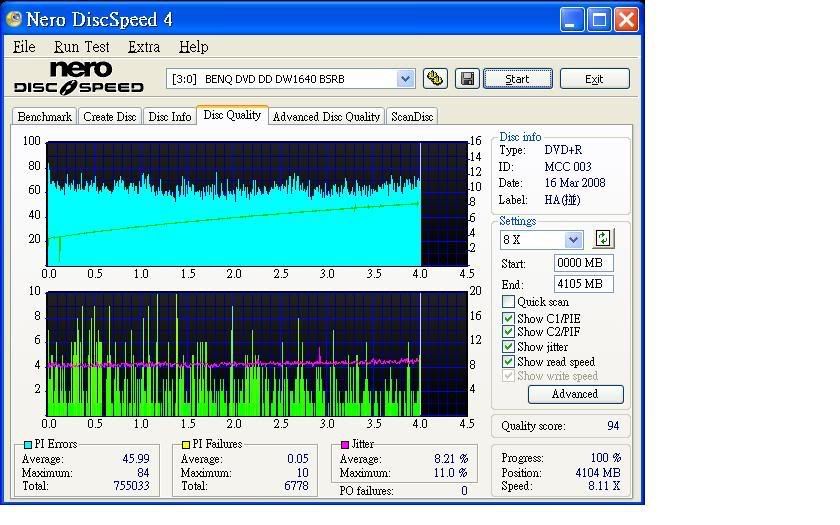
Task: Click the Jitter maximum 11.0 %
Action: [451, 473]
